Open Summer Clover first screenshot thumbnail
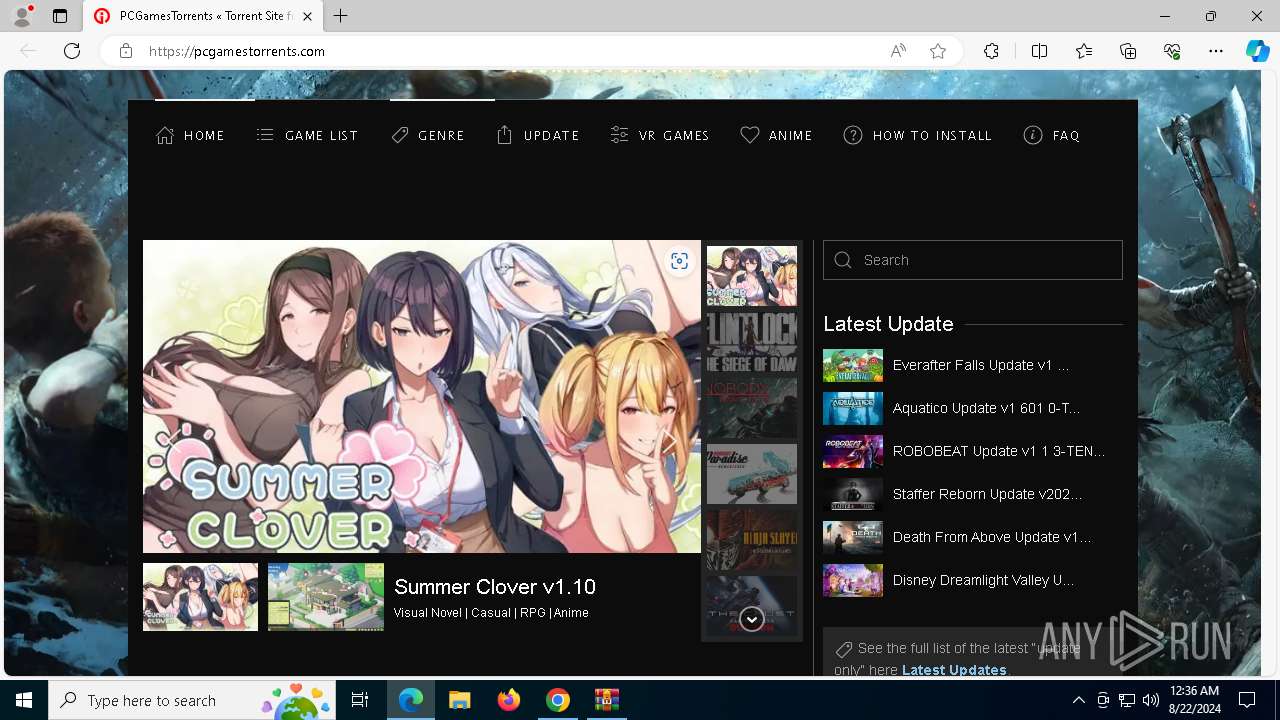1280x720 pixels. (x=200, y=597)
